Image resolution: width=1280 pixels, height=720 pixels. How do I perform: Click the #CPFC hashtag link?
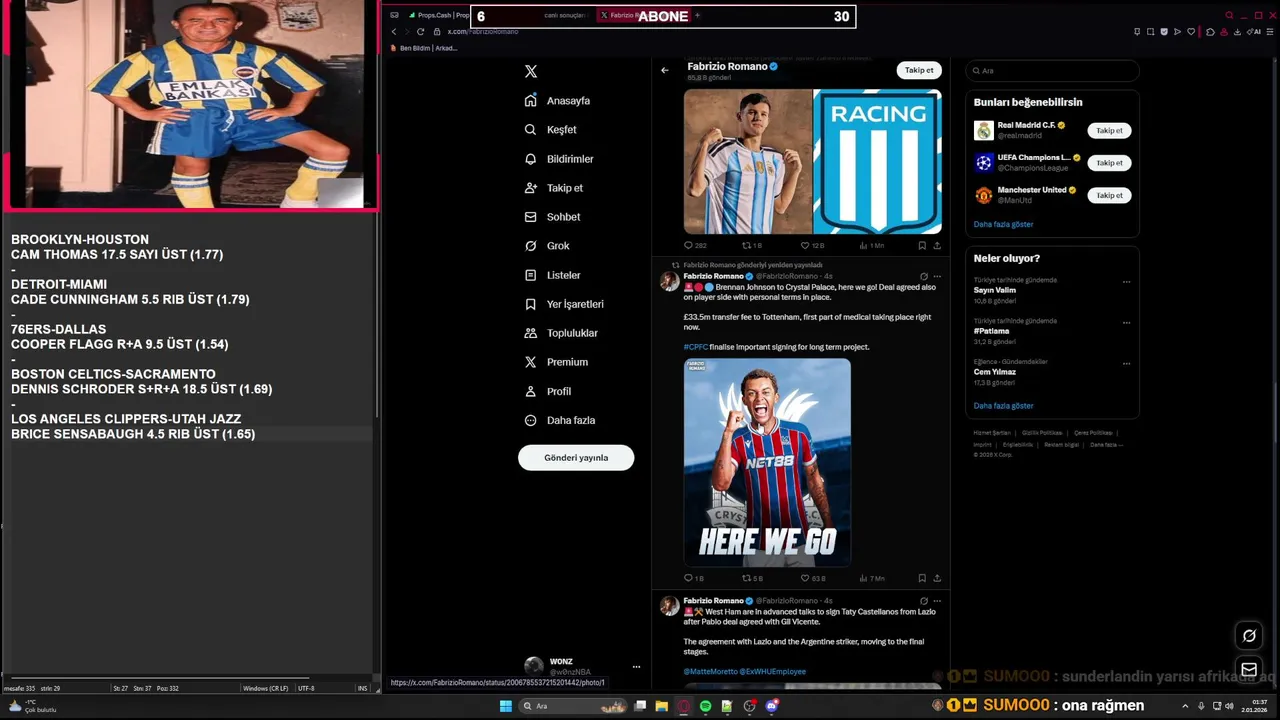(x=696, y=347)
